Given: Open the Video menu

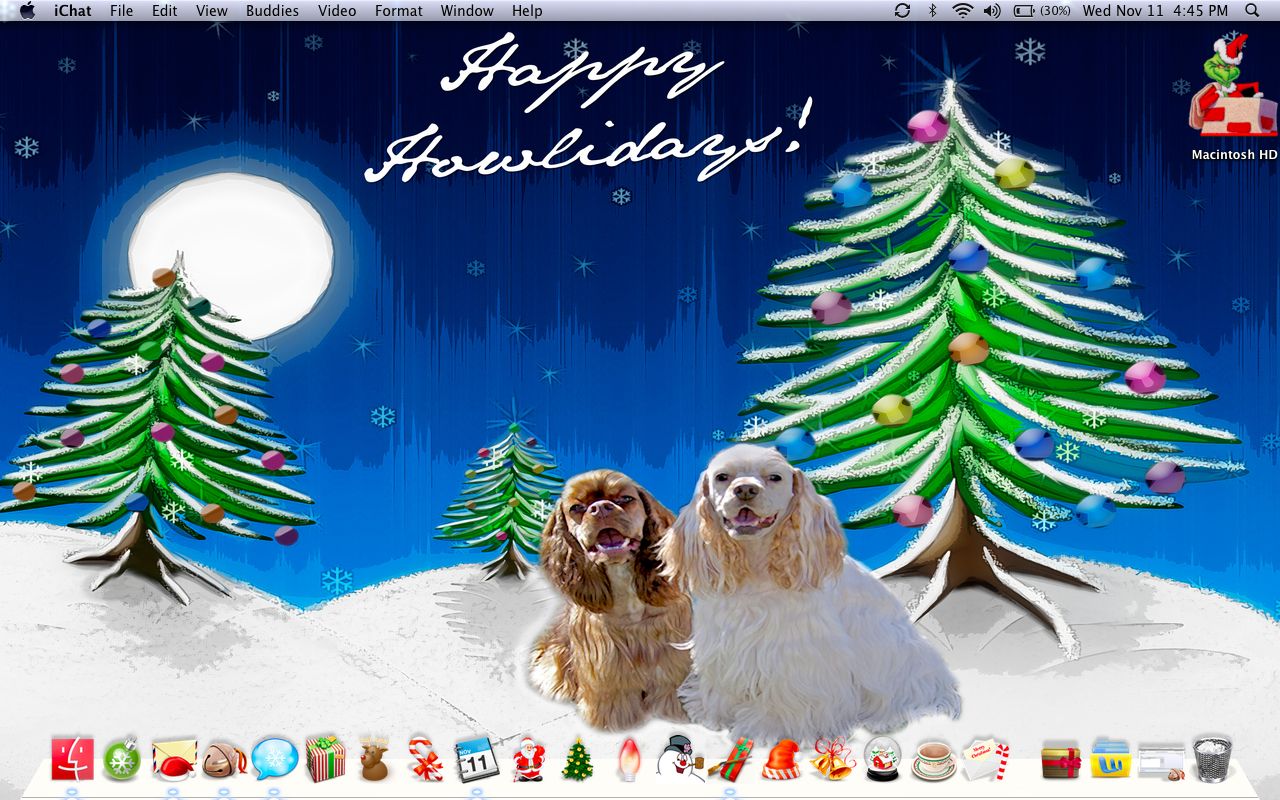Looking at the screenshot, I should pyautogui.click(x=337, y=11).
